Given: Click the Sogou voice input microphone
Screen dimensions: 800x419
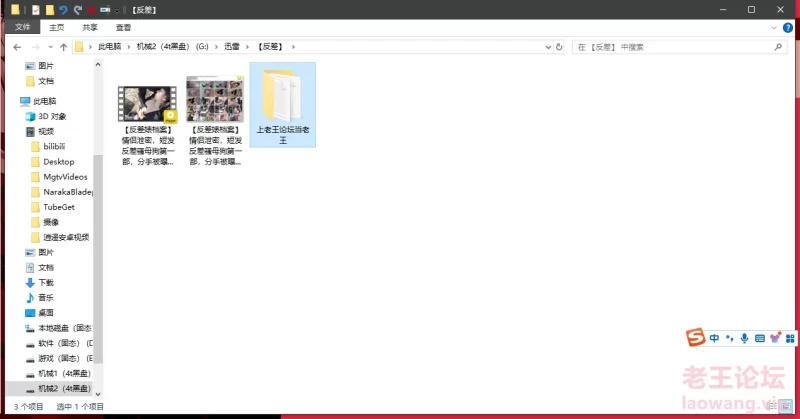Looking at the screenshot, I should [744, 338].
